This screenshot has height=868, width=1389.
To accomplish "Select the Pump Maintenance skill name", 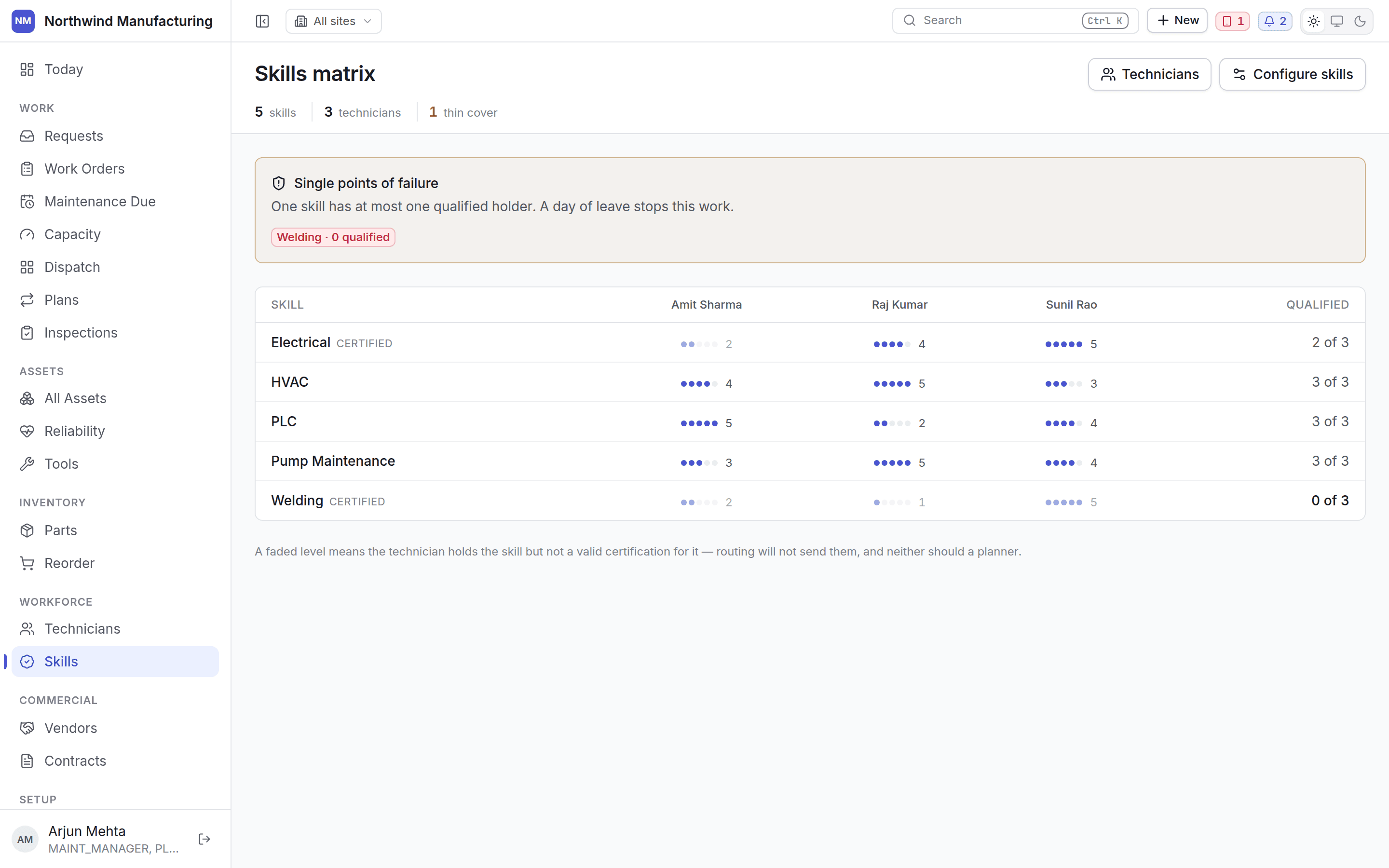I will tap(333, 461).
